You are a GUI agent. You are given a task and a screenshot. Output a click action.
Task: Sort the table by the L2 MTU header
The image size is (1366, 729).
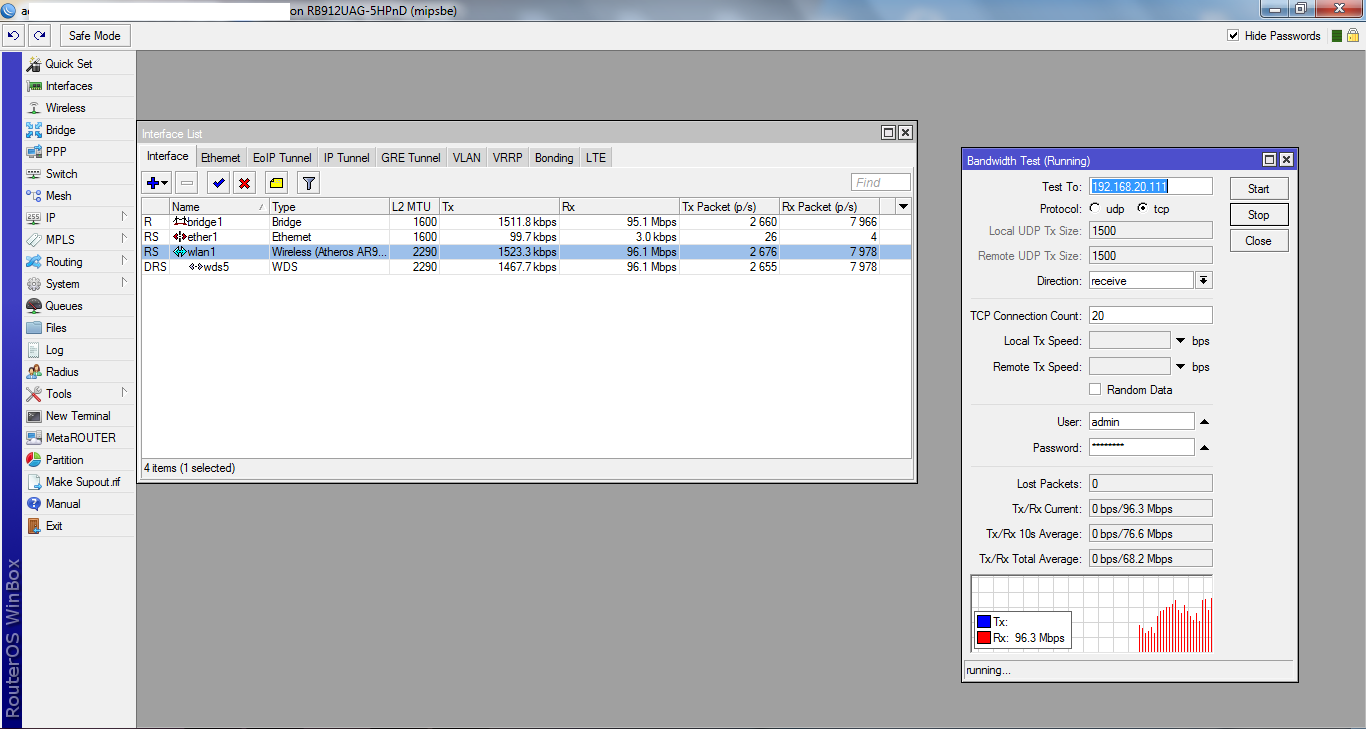pyautogui.click(x=414, y=207)
